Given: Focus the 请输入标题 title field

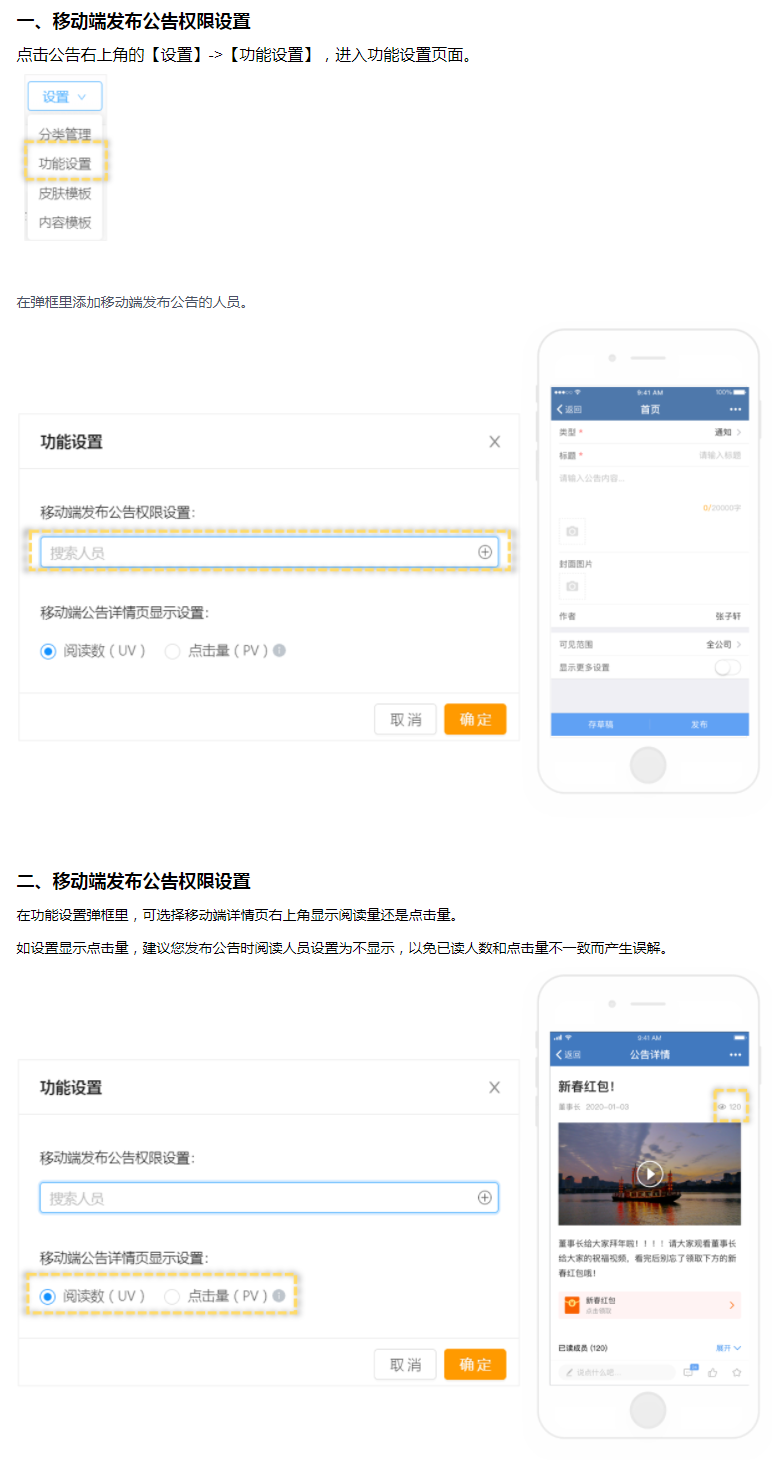Looking at the screenshot, I should tap(720, 455).
